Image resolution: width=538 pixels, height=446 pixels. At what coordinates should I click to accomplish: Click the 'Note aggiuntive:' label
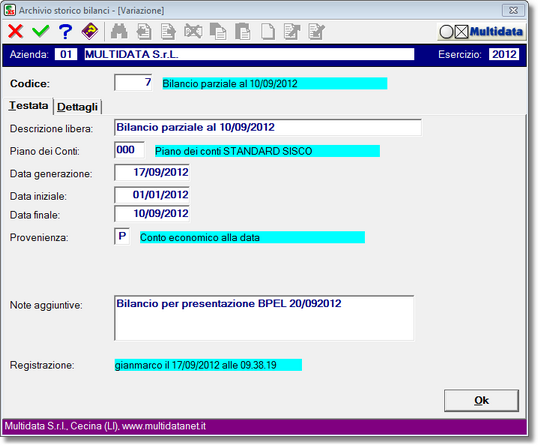pyautogui.click(x=46, y=305)
